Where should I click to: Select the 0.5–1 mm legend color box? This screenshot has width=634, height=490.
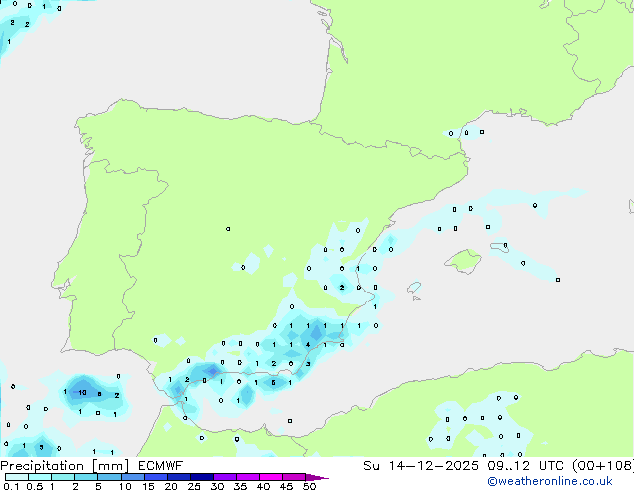[x=40, y=477]
